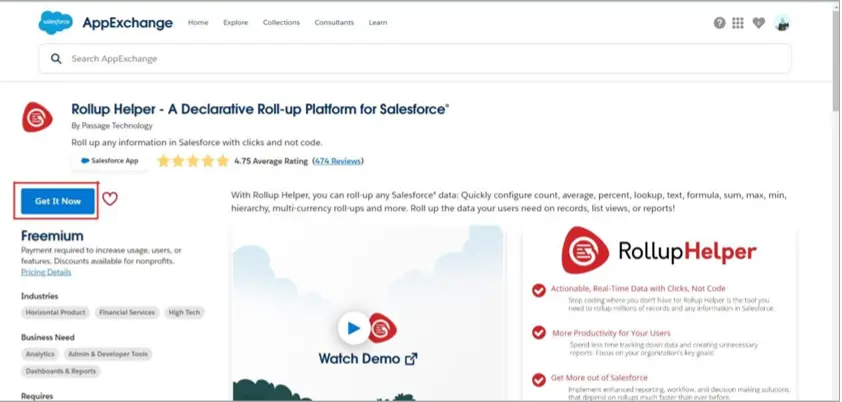Open the Explore menu item
The width and height of the screenshot is (842, 402).
click(x=236, y=23)
